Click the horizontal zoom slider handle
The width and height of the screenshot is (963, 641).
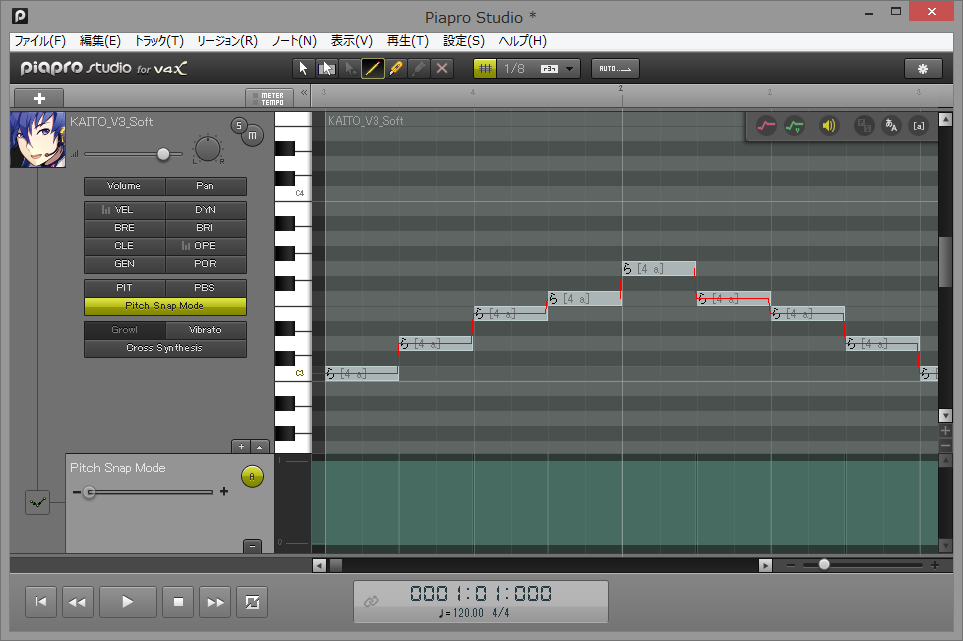pos(824,564)
